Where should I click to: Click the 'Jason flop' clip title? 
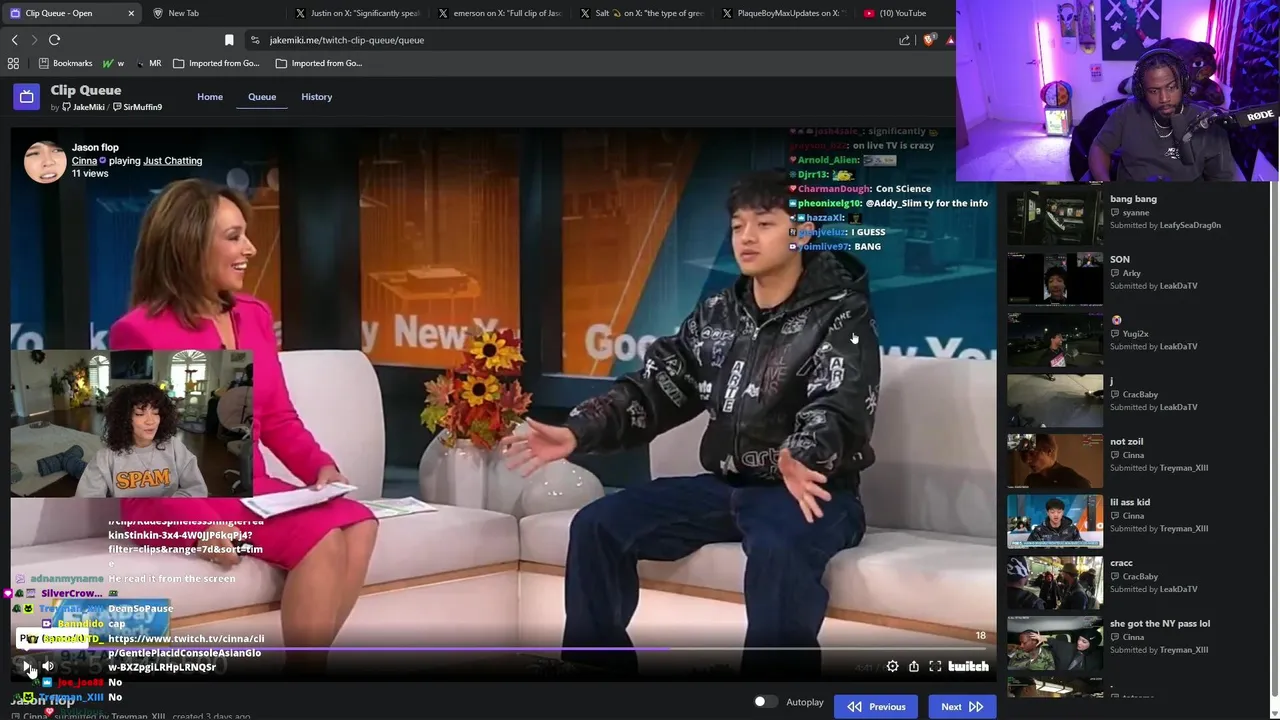tap(95, 147)
